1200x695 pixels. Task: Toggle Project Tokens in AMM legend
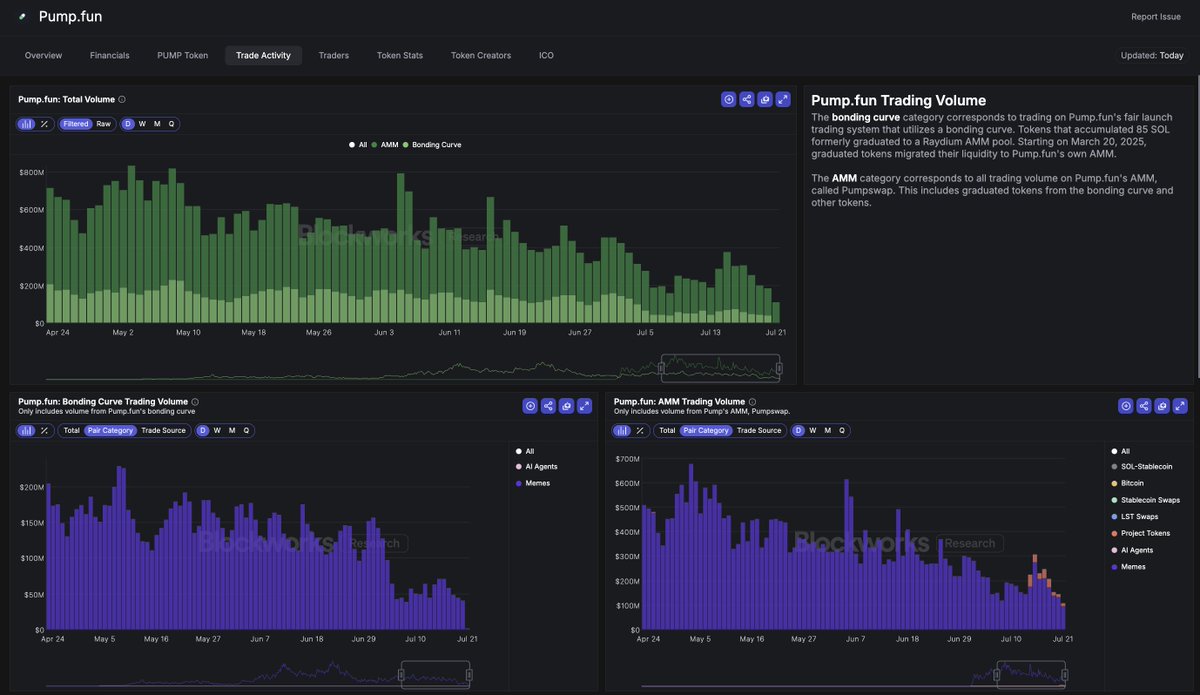1140,533
